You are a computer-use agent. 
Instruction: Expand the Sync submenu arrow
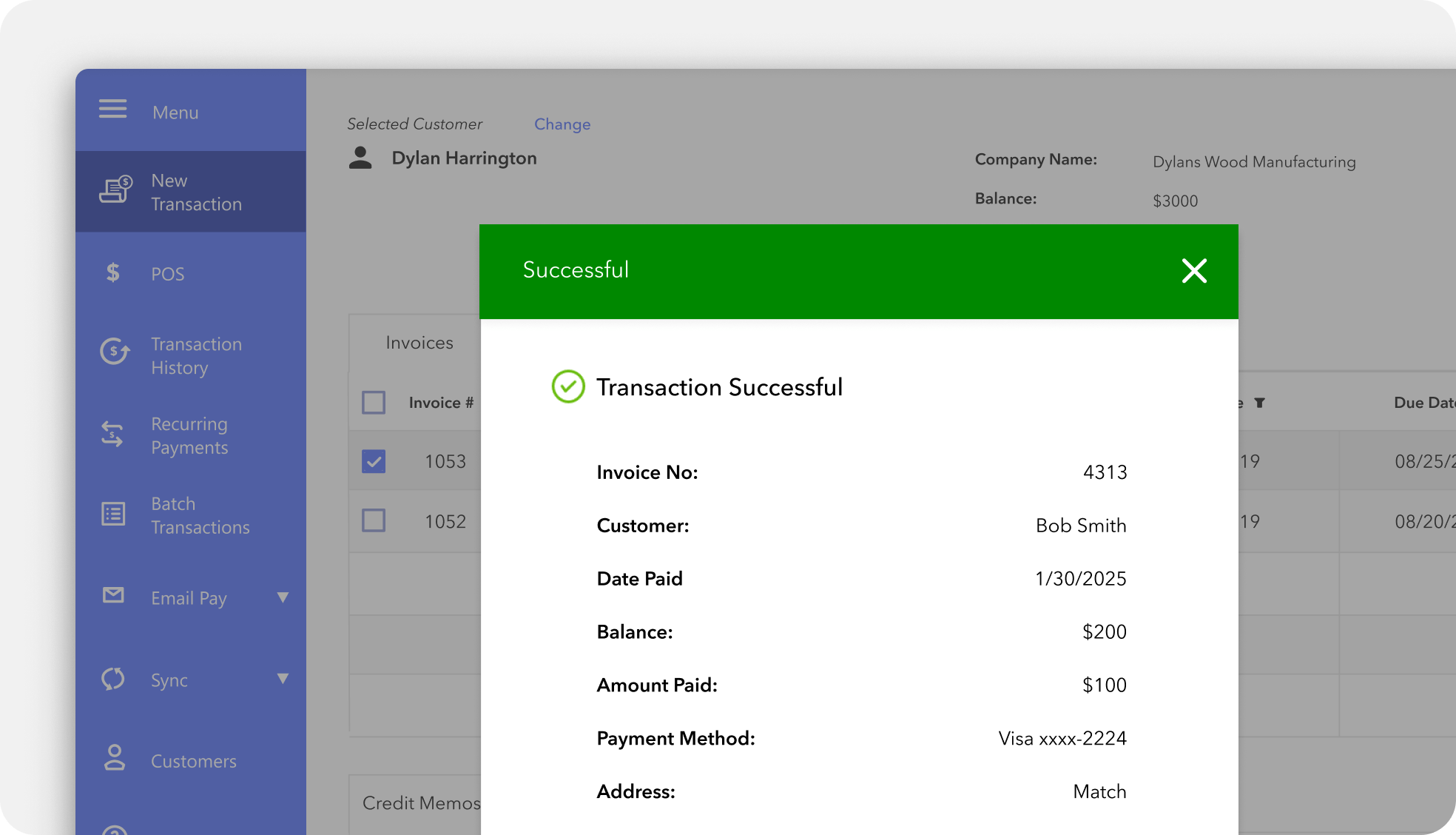click(x=283, y=679)
